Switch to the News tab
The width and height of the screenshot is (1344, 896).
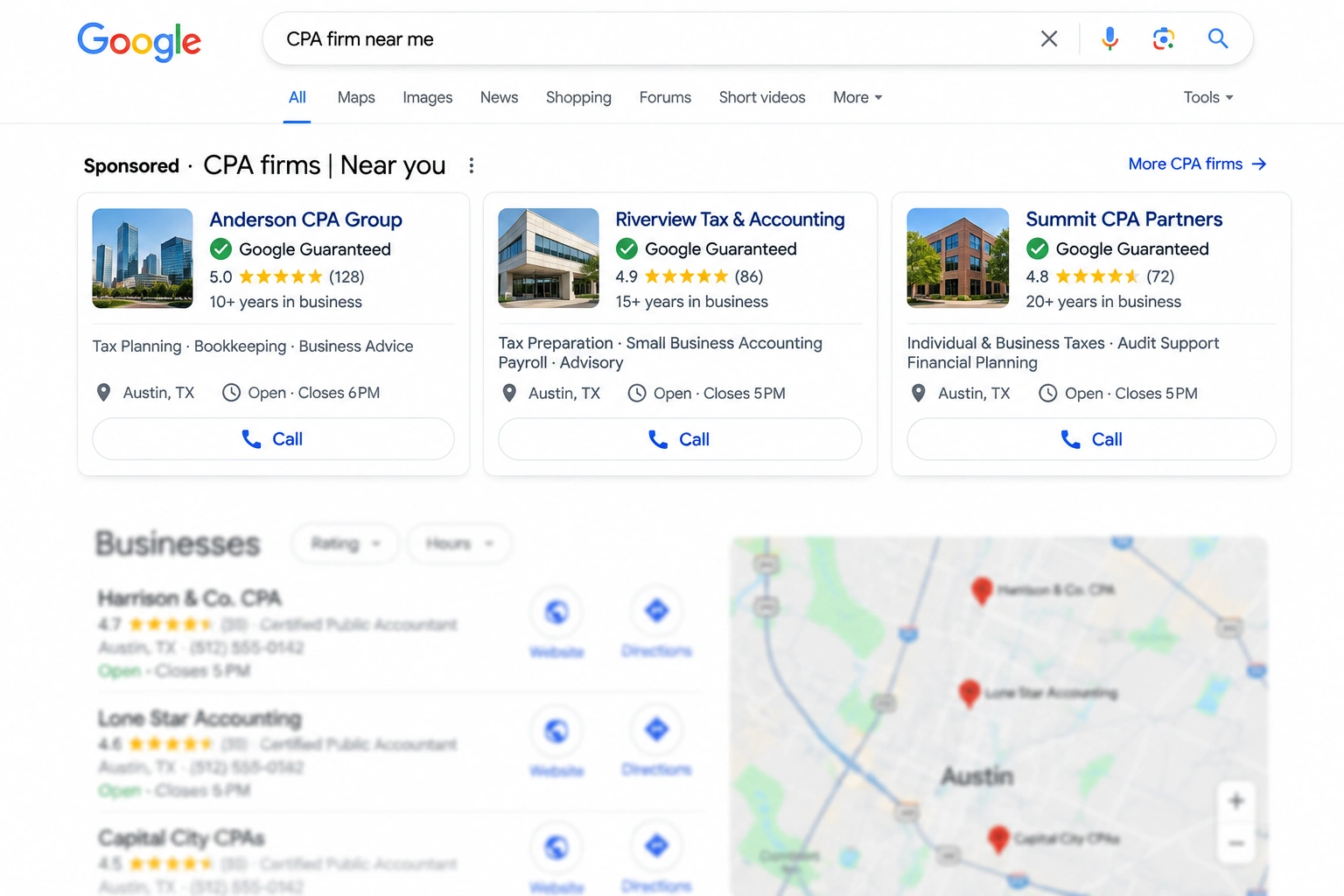click(499, 97)
